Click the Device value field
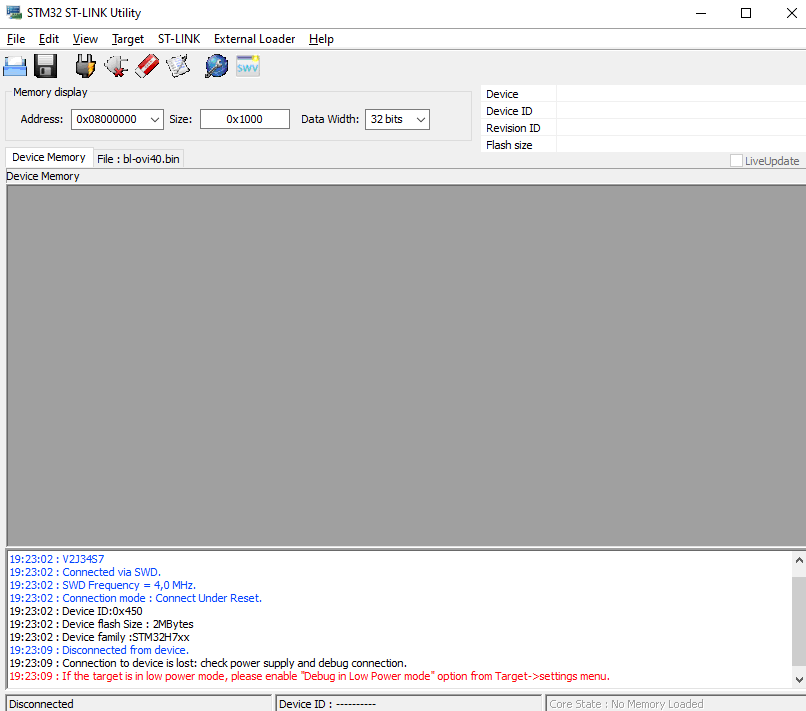 [681, 94]
